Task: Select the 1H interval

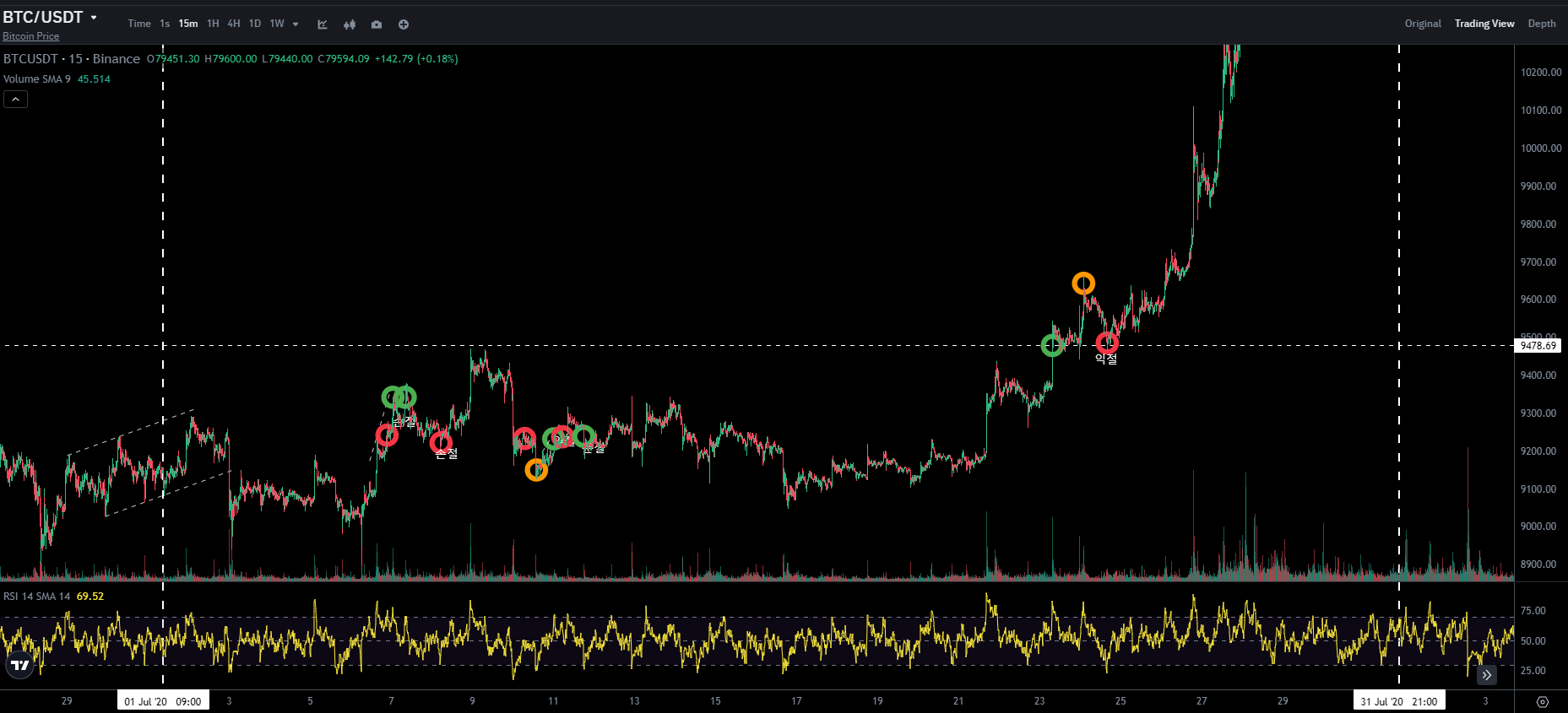Action: (x=213, y=24)
